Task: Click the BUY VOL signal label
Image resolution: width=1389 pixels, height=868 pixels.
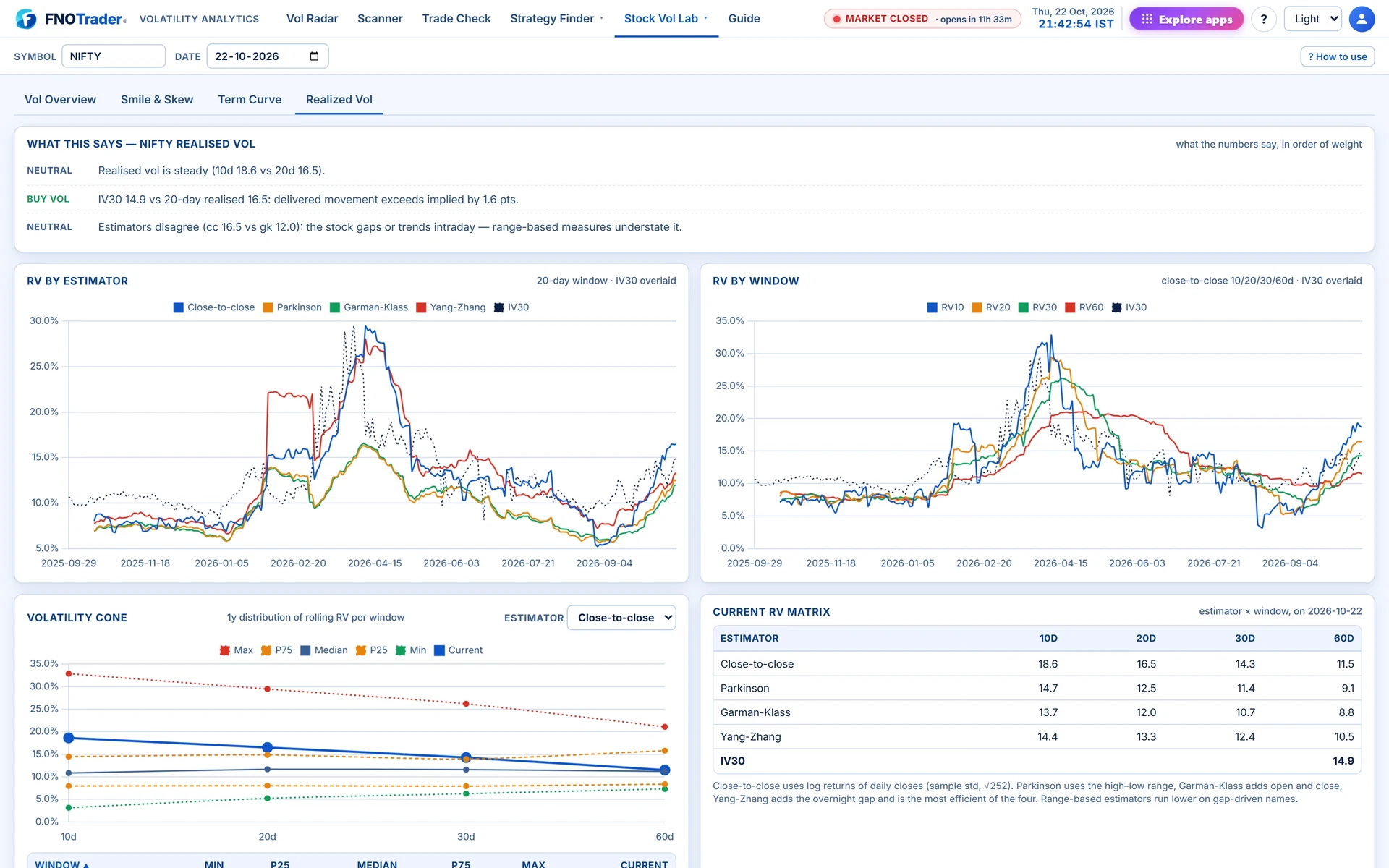Action: pyautogui.click(x=48, y=199)
